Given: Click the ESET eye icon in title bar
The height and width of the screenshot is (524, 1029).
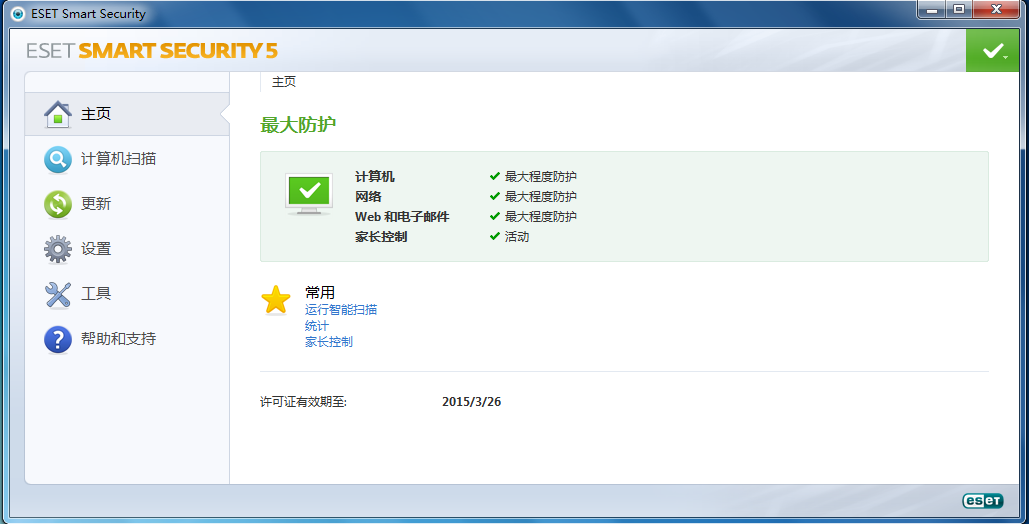Looking at the screenshot, I should [17, 14].
